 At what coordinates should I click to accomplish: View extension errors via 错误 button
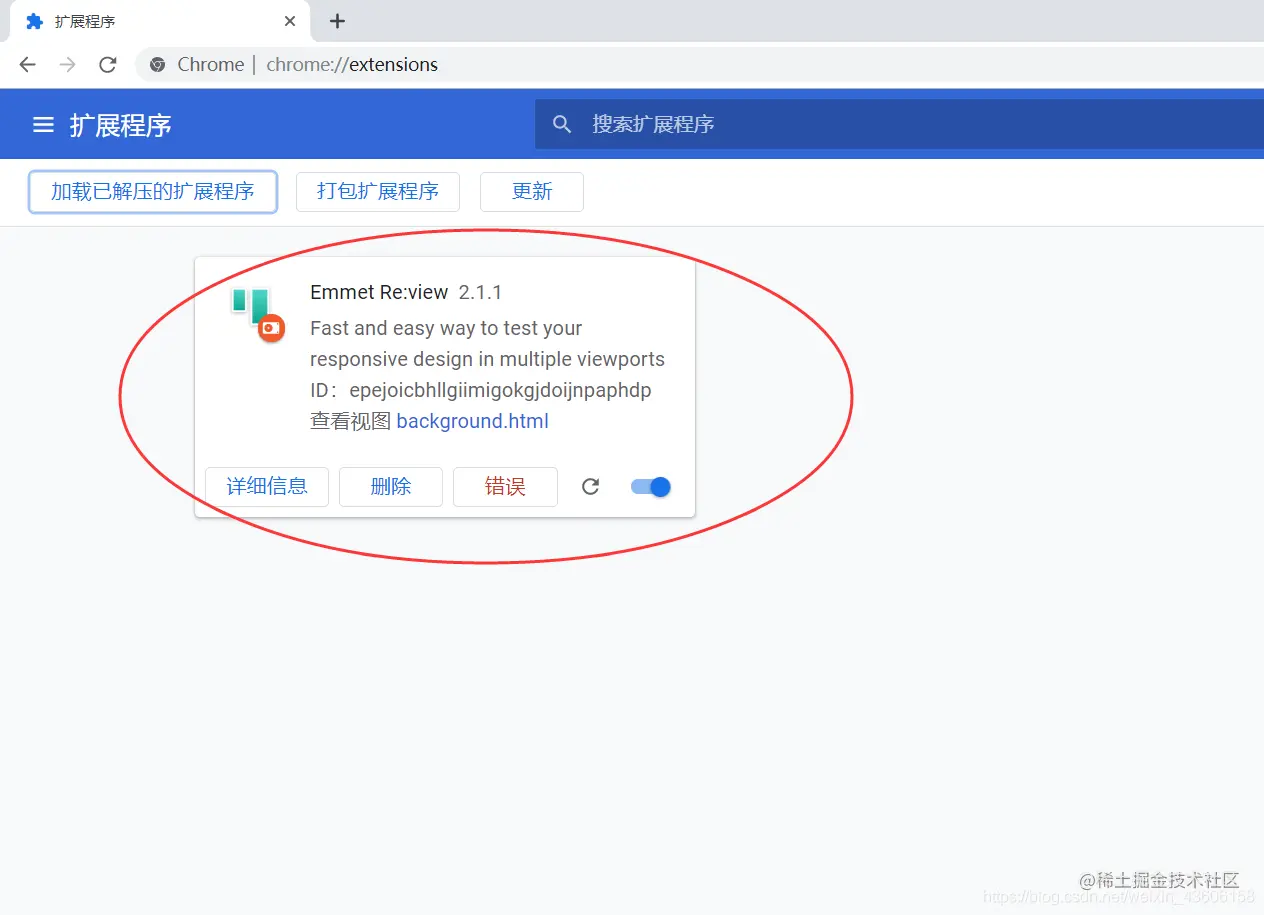[505, 486]
